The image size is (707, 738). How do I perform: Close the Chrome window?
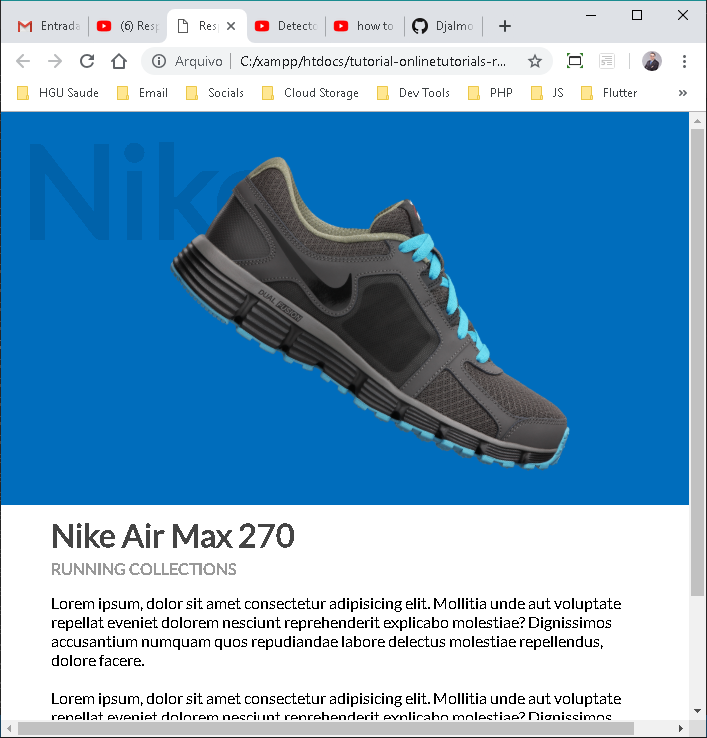tap(683, 15)
